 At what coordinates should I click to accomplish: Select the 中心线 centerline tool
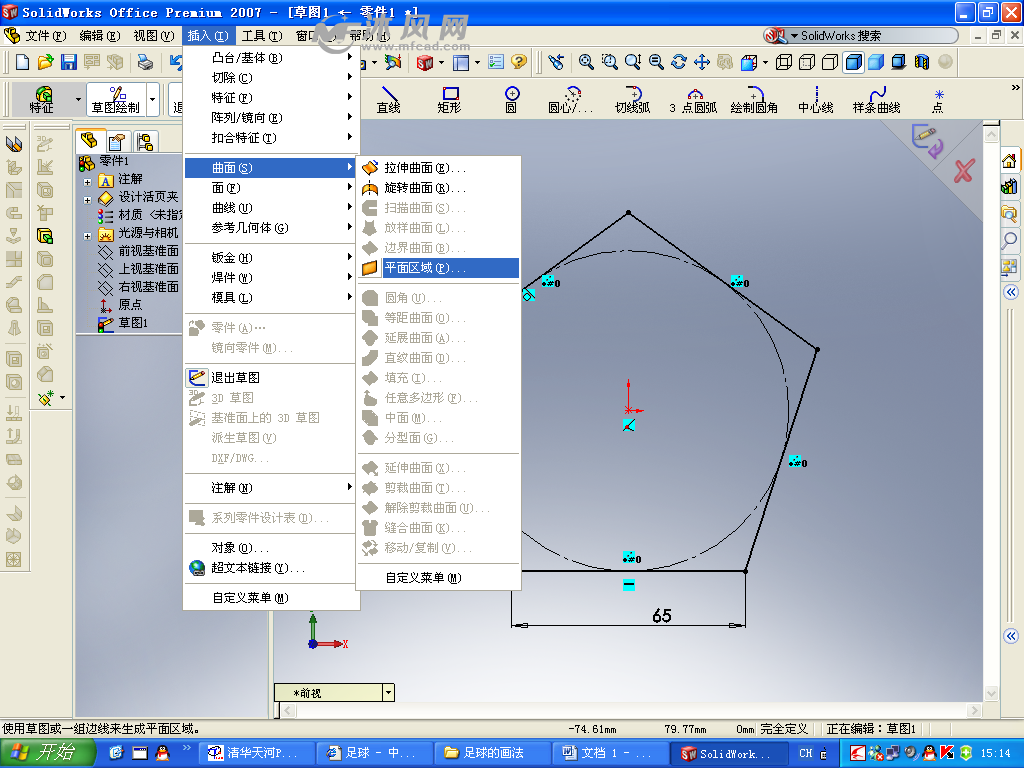(816, 99)
